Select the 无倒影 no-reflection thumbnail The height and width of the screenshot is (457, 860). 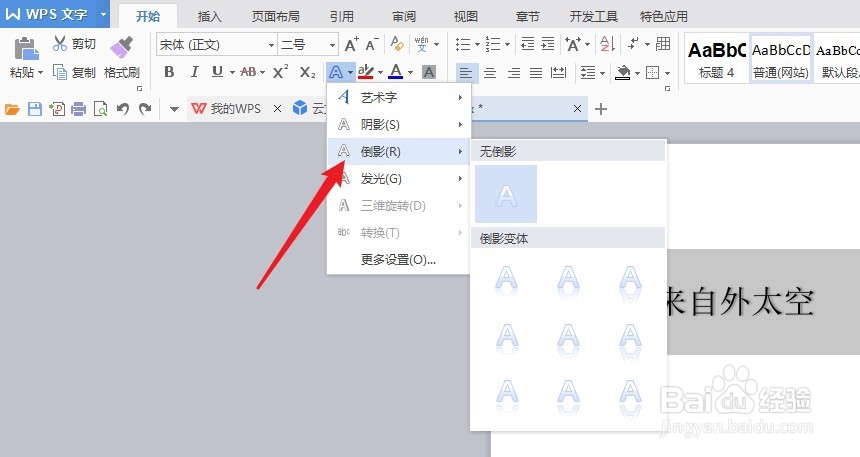(x=506, y=194)
